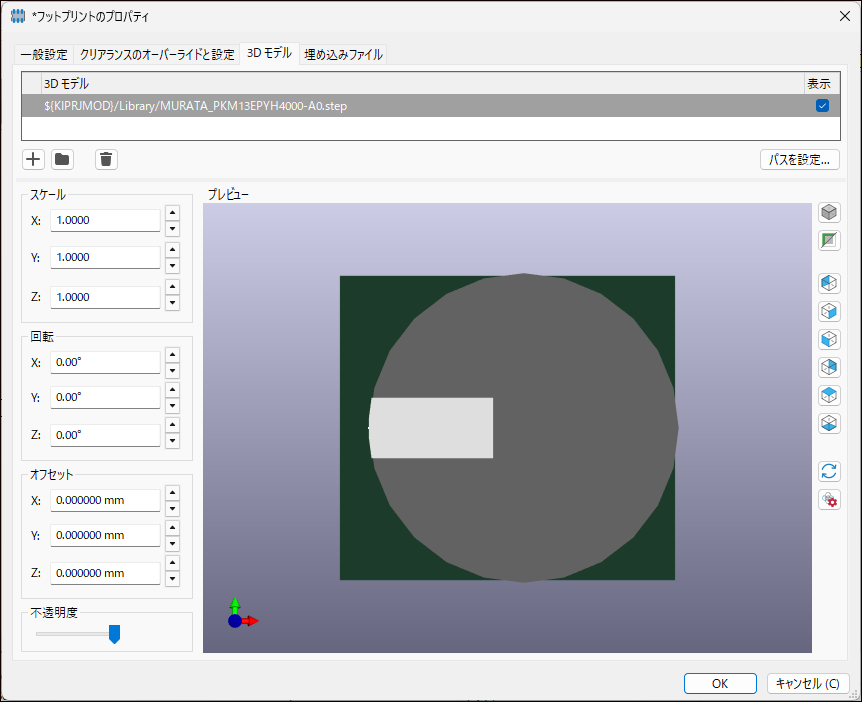Add a new 3D model row
This screenshot has height=702, width=862.
click(x=33, y=159)
